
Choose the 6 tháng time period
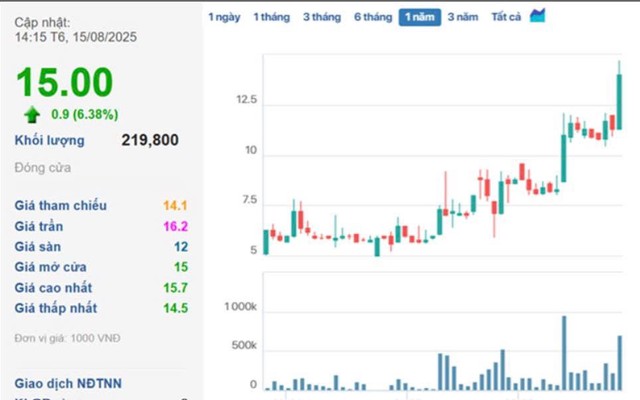pos(372,17)
